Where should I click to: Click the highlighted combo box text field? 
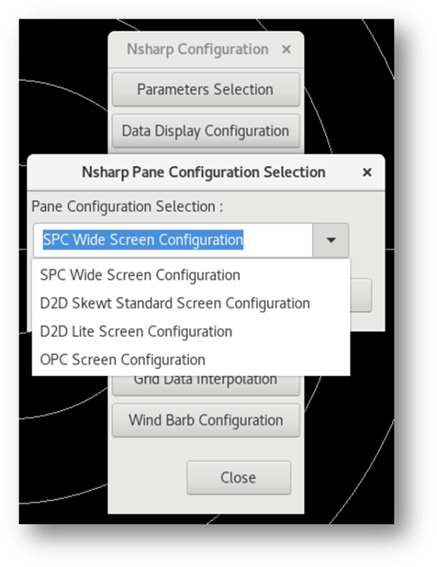[x=173, y=240]
